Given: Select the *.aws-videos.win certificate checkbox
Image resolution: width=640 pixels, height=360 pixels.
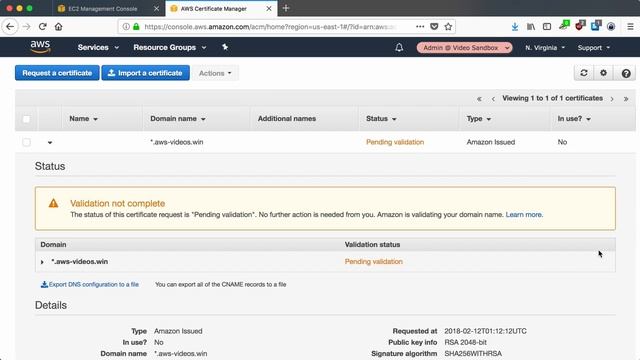Looking at the screenshot, I should click(x=27, y=142).
